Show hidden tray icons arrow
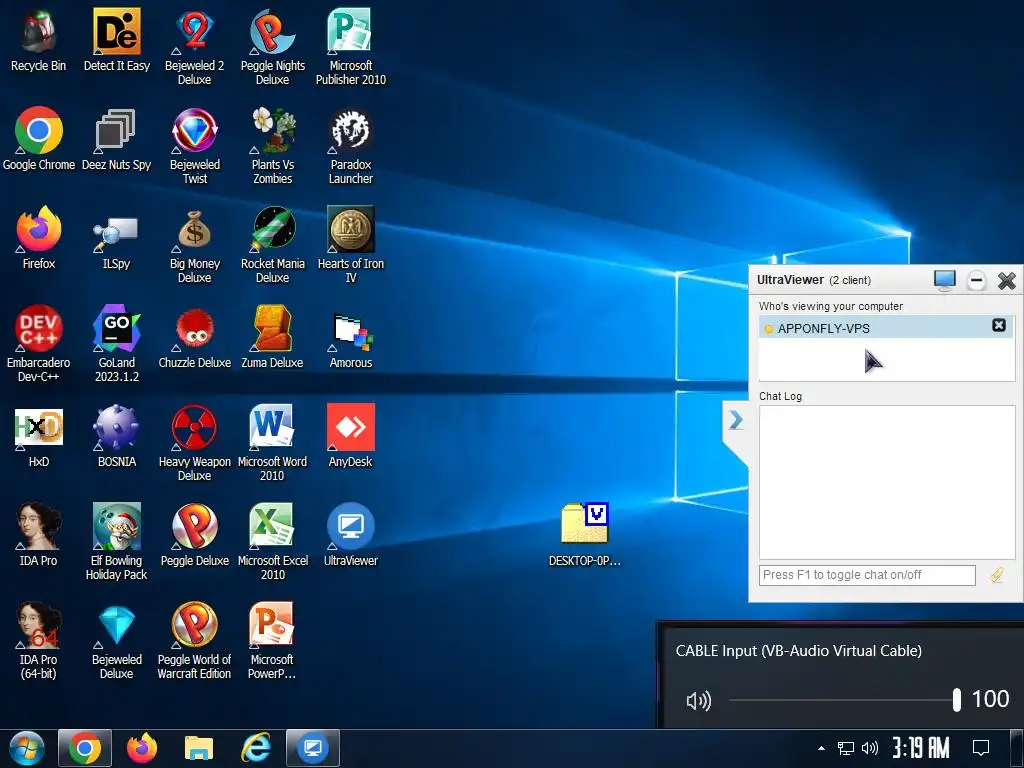Image resolution: width=1024 pixels, height=768 pixels. pos(821,748)
